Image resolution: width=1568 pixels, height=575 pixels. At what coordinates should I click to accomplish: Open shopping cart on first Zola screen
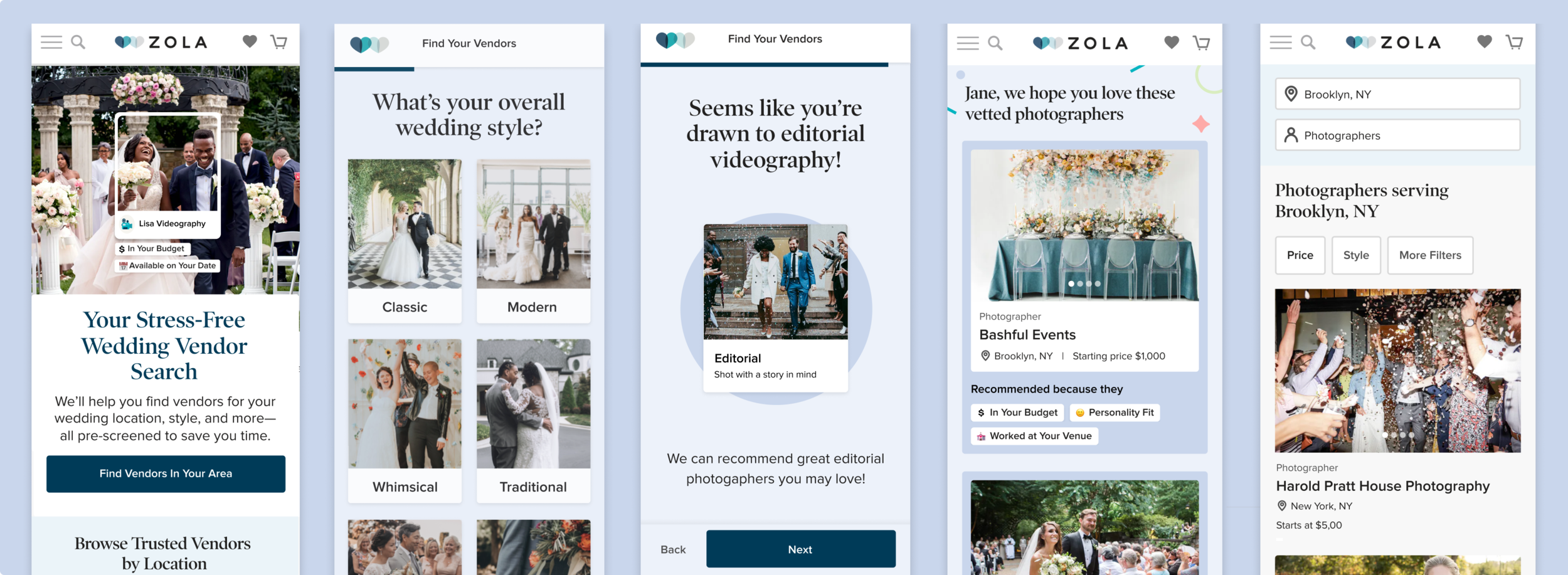point(279,42)
